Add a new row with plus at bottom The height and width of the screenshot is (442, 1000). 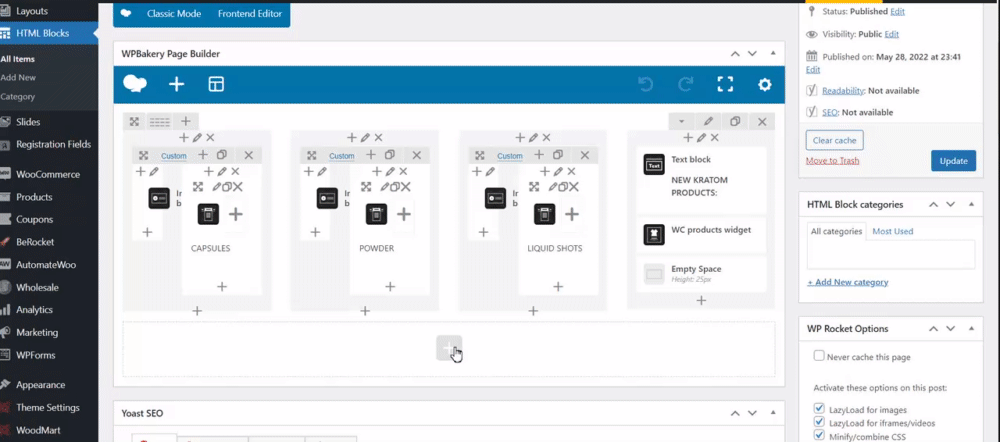tap(449, 348)
